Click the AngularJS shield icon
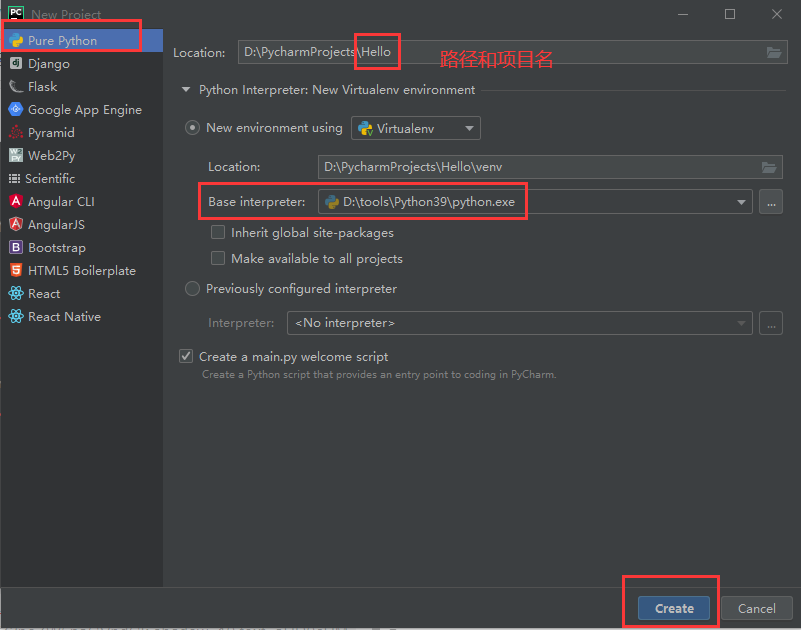This screenshot has width=801, height=630. pos(16,224)
